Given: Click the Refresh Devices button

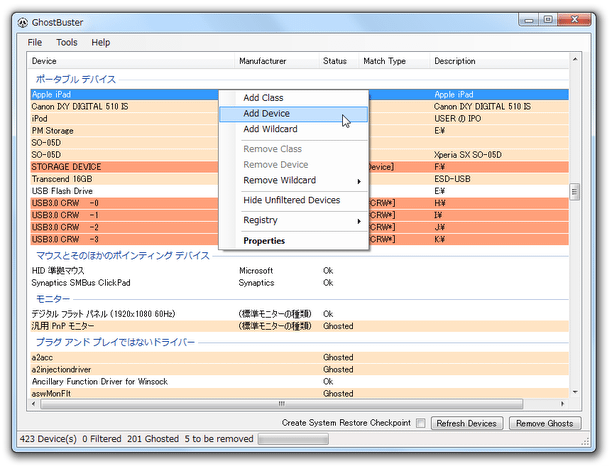Looking at the screenshot, I should [467, 423].
